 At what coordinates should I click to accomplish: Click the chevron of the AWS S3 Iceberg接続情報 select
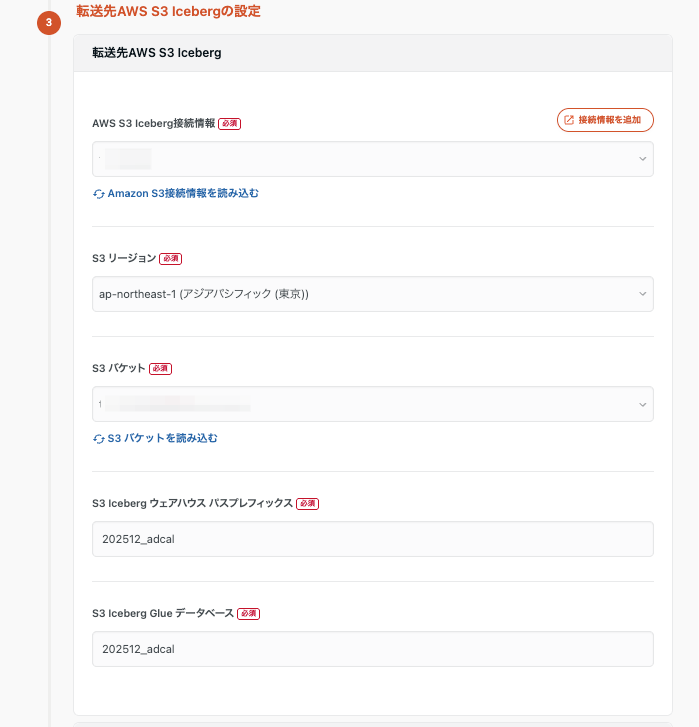[x=642, y=159]
